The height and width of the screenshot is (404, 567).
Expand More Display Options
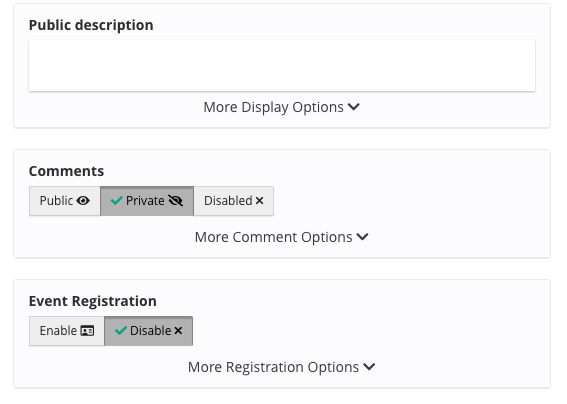[282, 107]
